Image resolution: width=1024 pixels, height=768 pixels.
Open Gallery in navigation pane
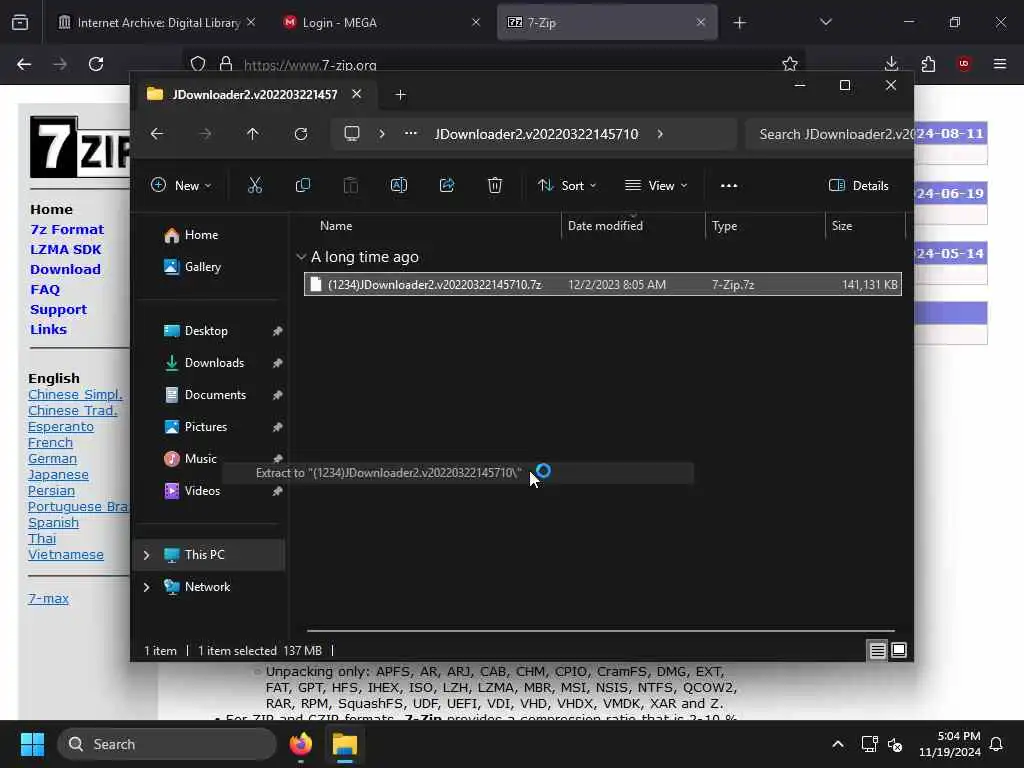click(202, 267)
